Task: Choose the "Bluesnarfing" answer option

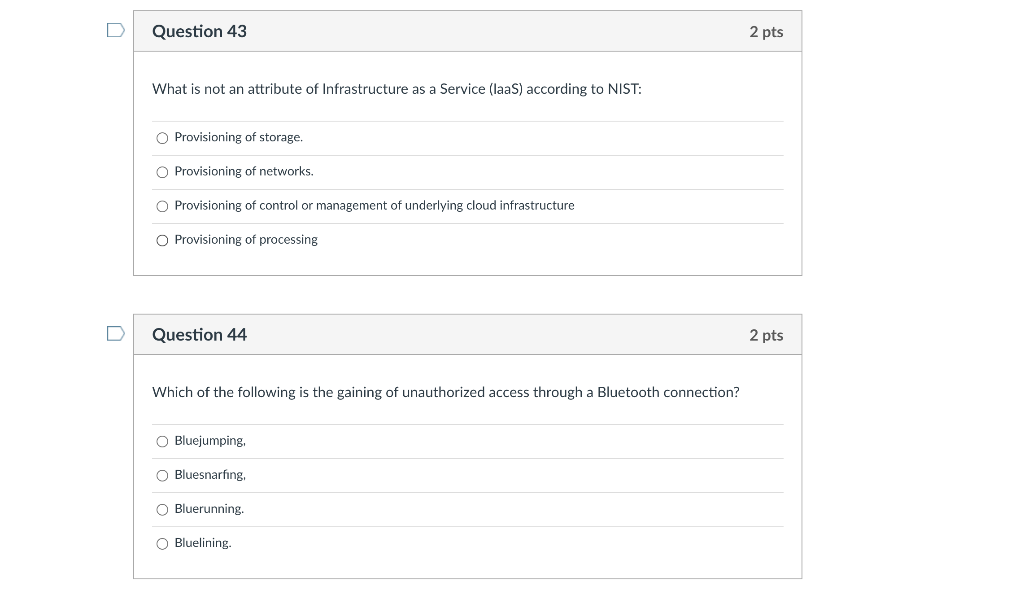Action: pos(162,474)
